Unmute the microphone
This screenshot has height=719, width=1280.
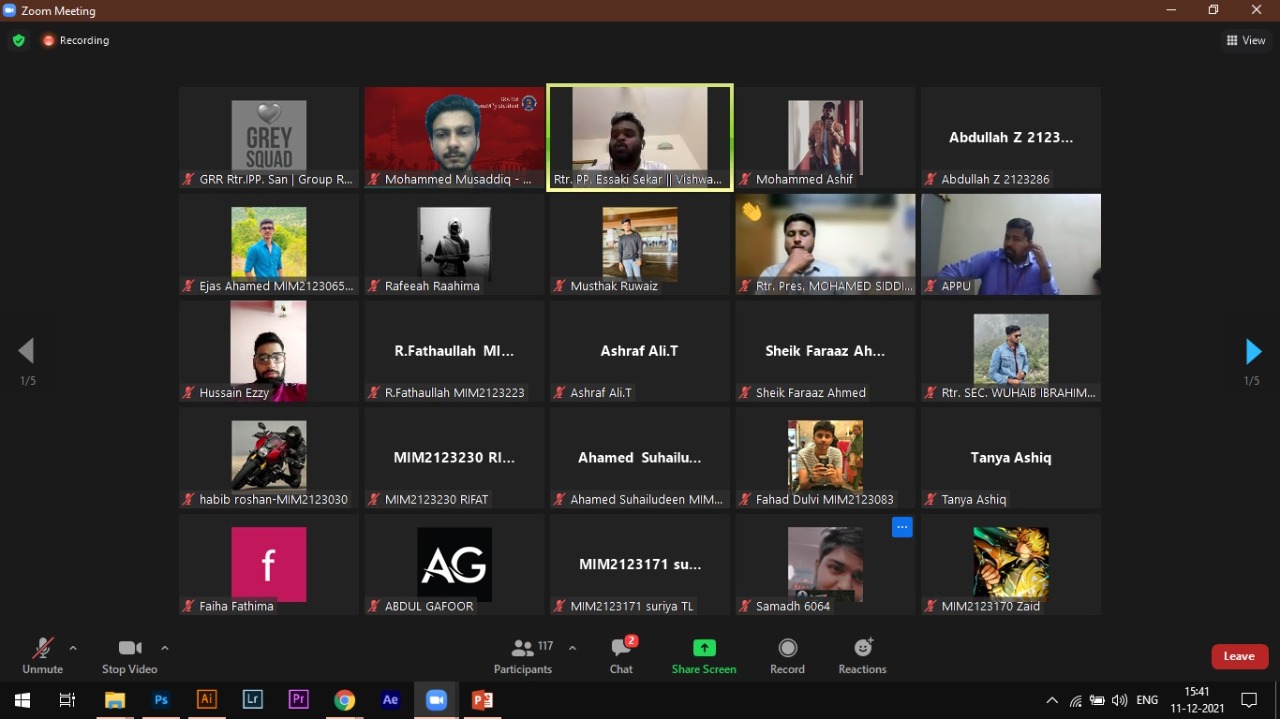pyautogui.click(x=42, y=656)
